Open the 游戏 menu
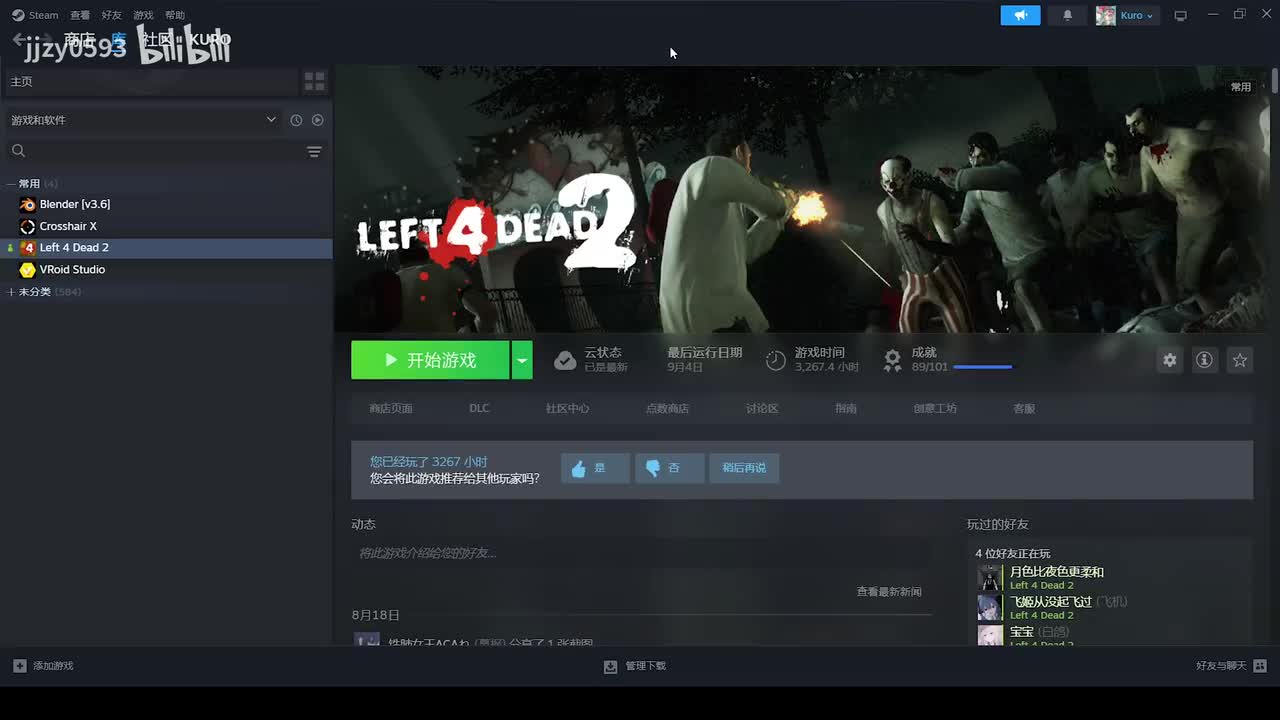This screenshot has width=1280, height=720. 143,15
